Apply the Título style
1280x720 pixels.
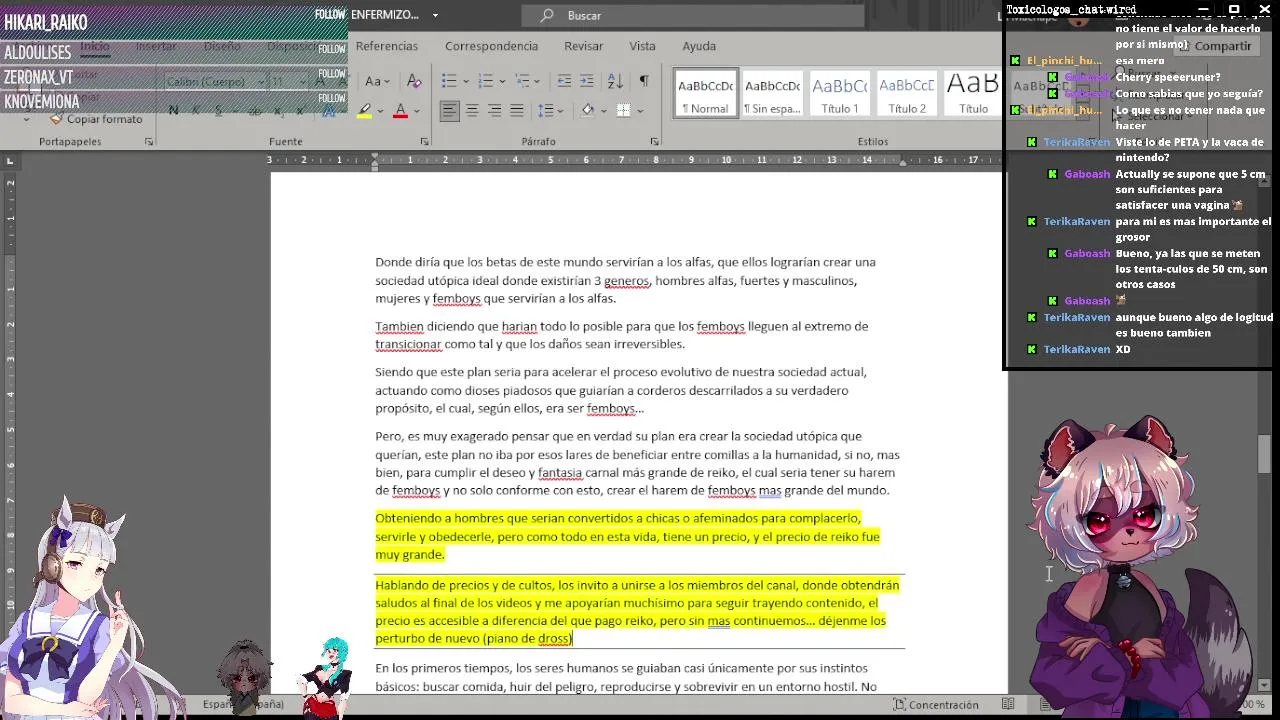(971, 93)
